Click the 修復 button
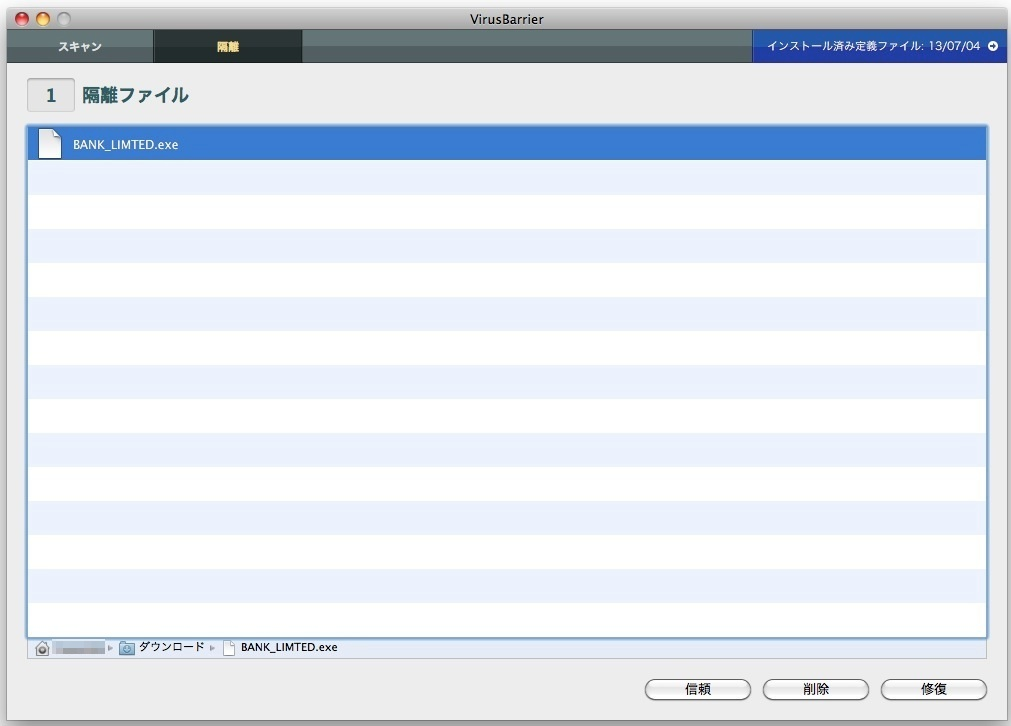 (934, 689)
